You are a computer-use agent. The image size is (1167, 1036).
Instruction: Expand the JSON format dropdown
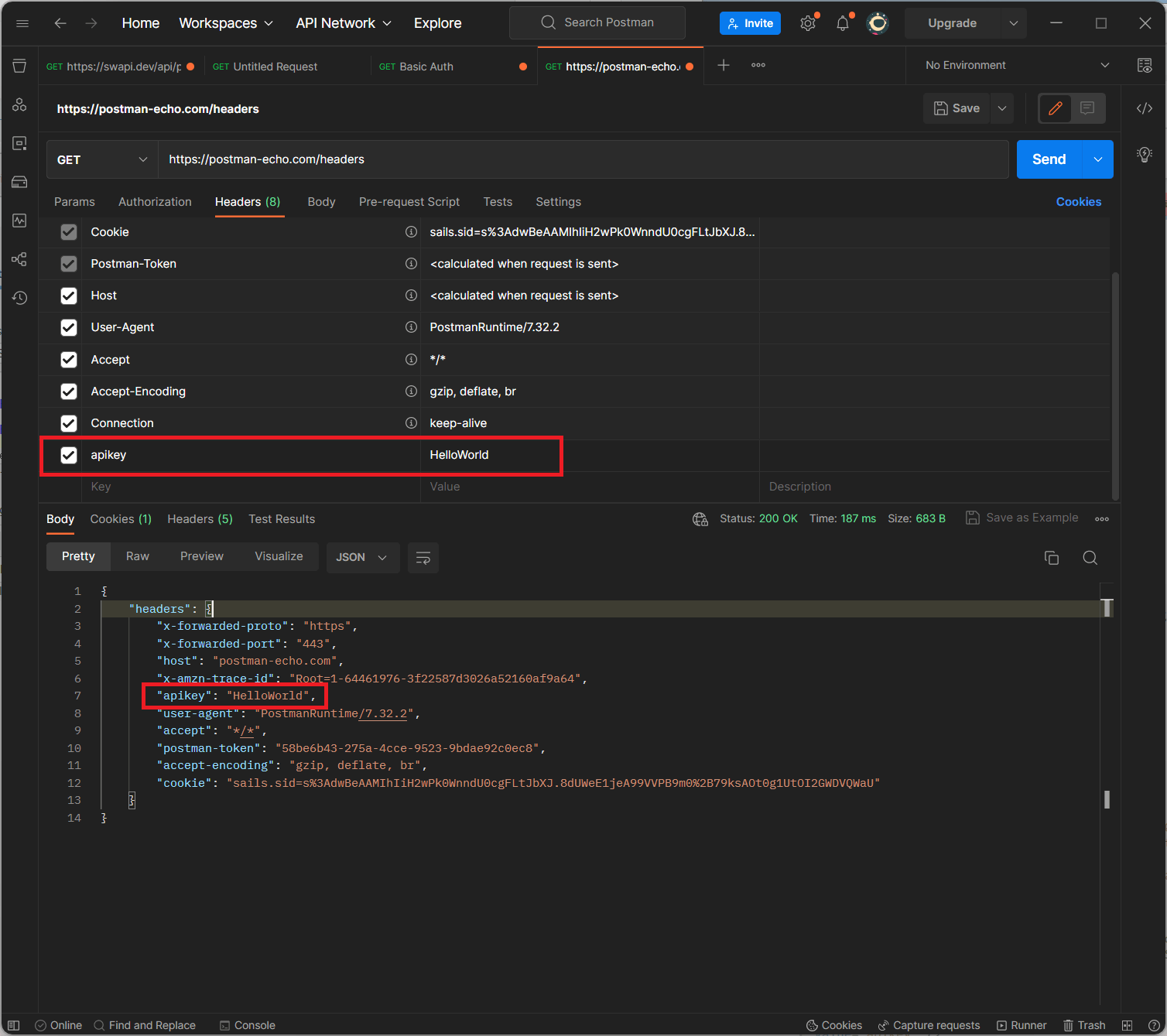tap(362, 557)
